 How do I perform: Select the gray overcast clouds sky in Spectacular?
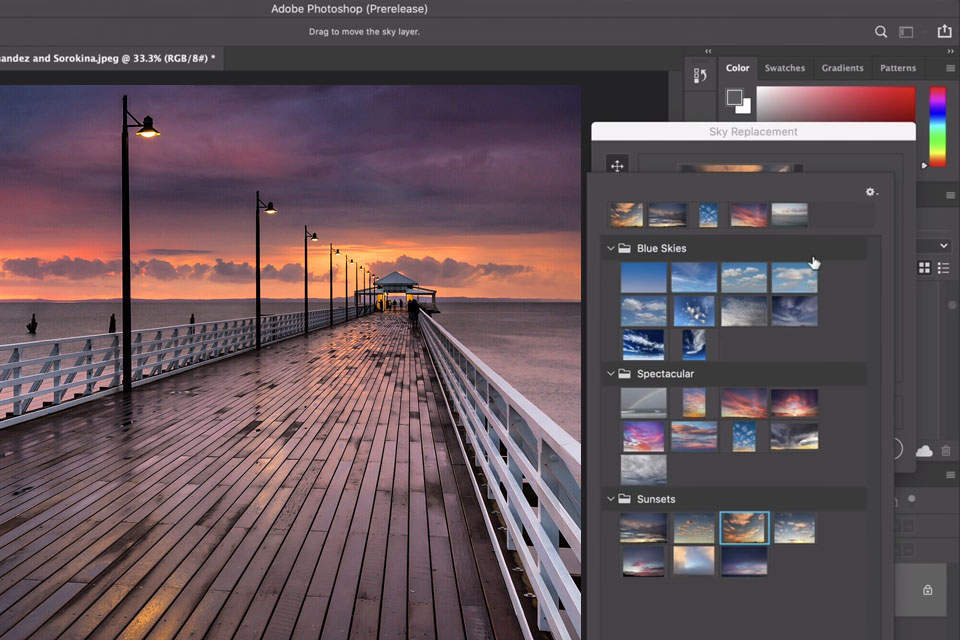pyautogui.click(x=643, y=469)
